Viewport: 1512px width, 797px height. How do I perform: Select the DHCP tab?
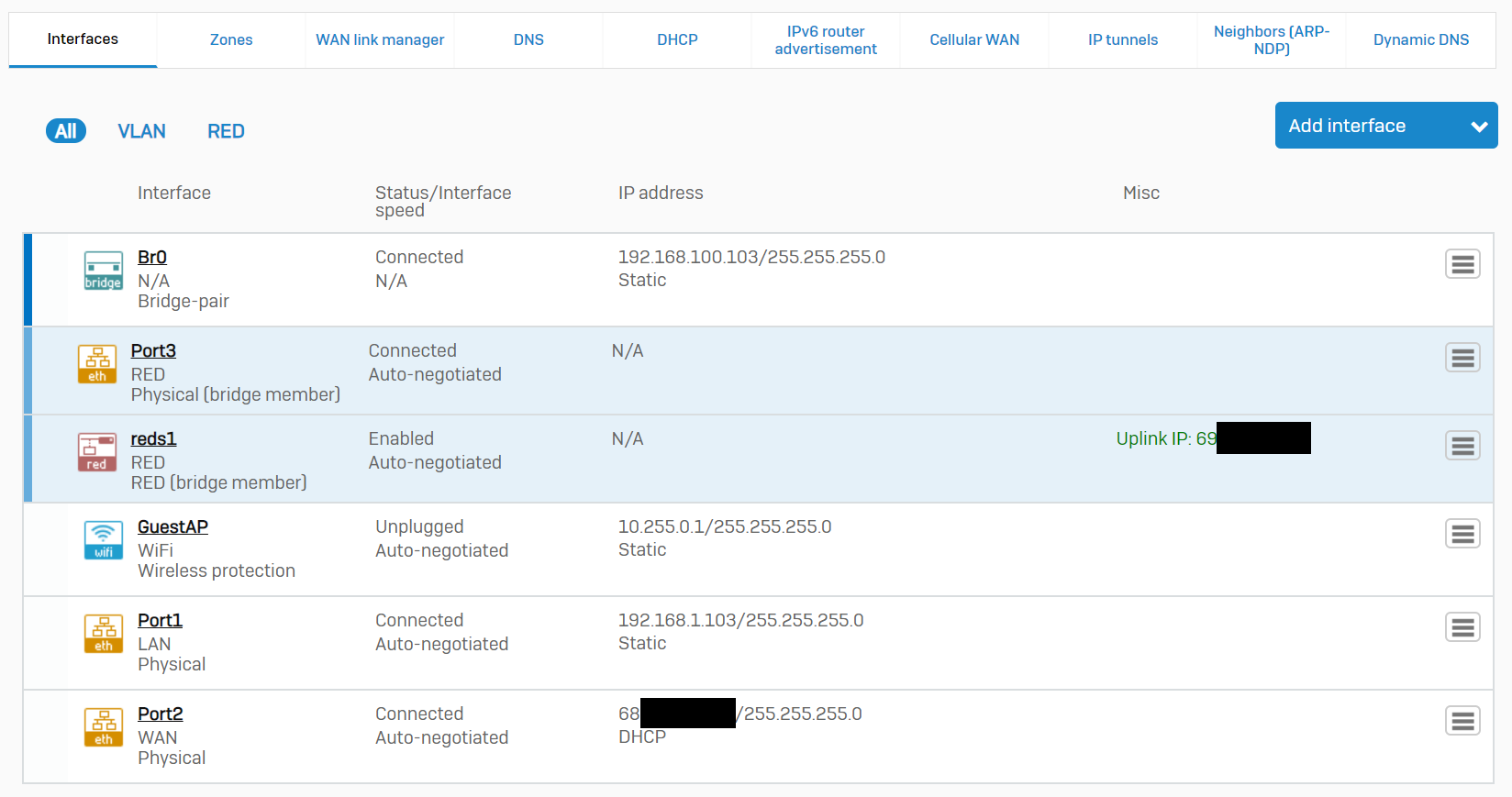pos(677,39)
